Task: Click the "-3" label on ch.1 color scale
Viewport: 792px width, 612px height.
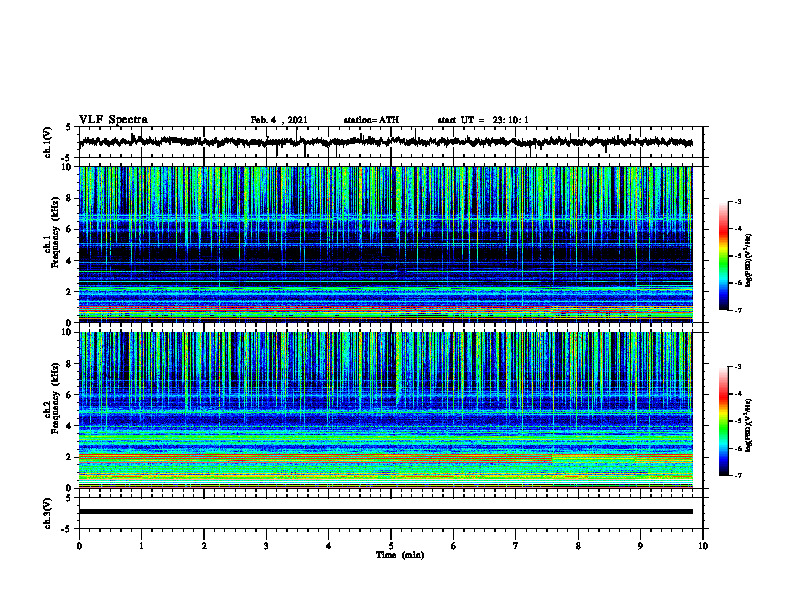Action: [738, 202]
